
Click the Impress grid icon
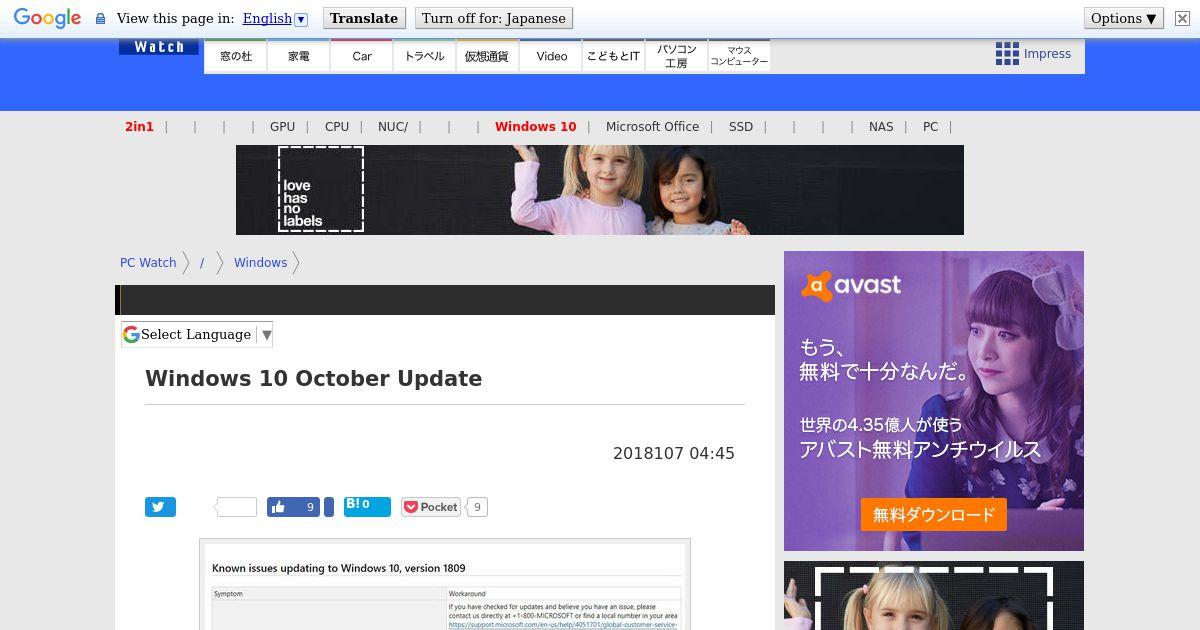point(1007,54)
